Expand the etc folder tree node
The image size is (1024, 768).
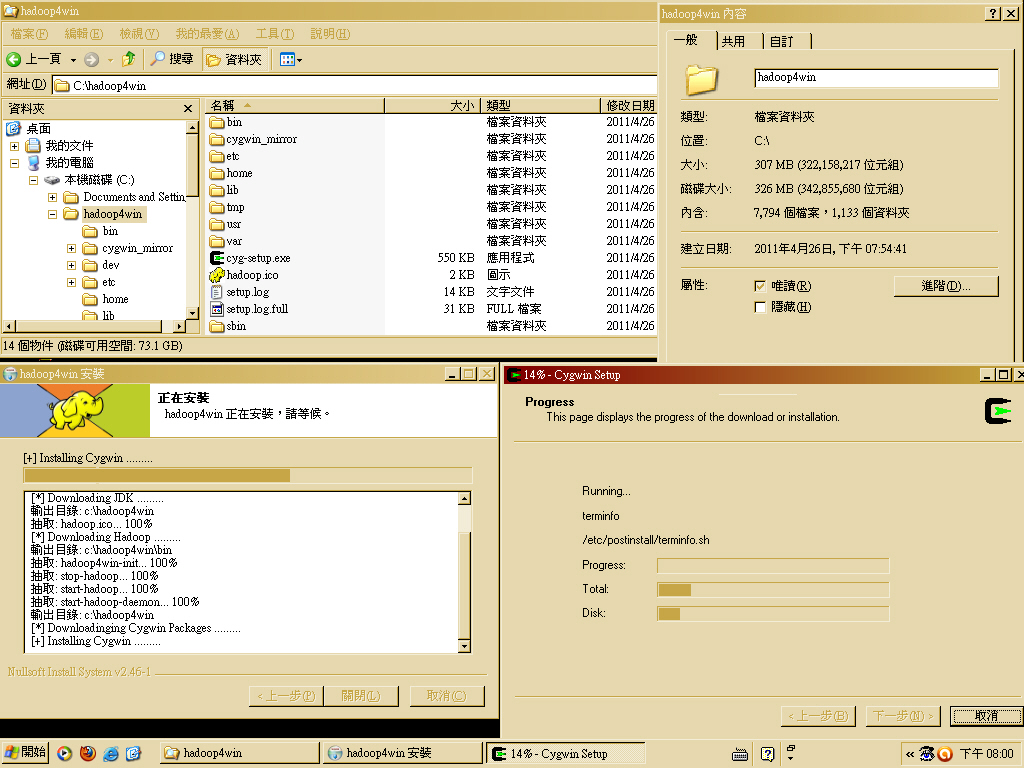pos(71,282)
